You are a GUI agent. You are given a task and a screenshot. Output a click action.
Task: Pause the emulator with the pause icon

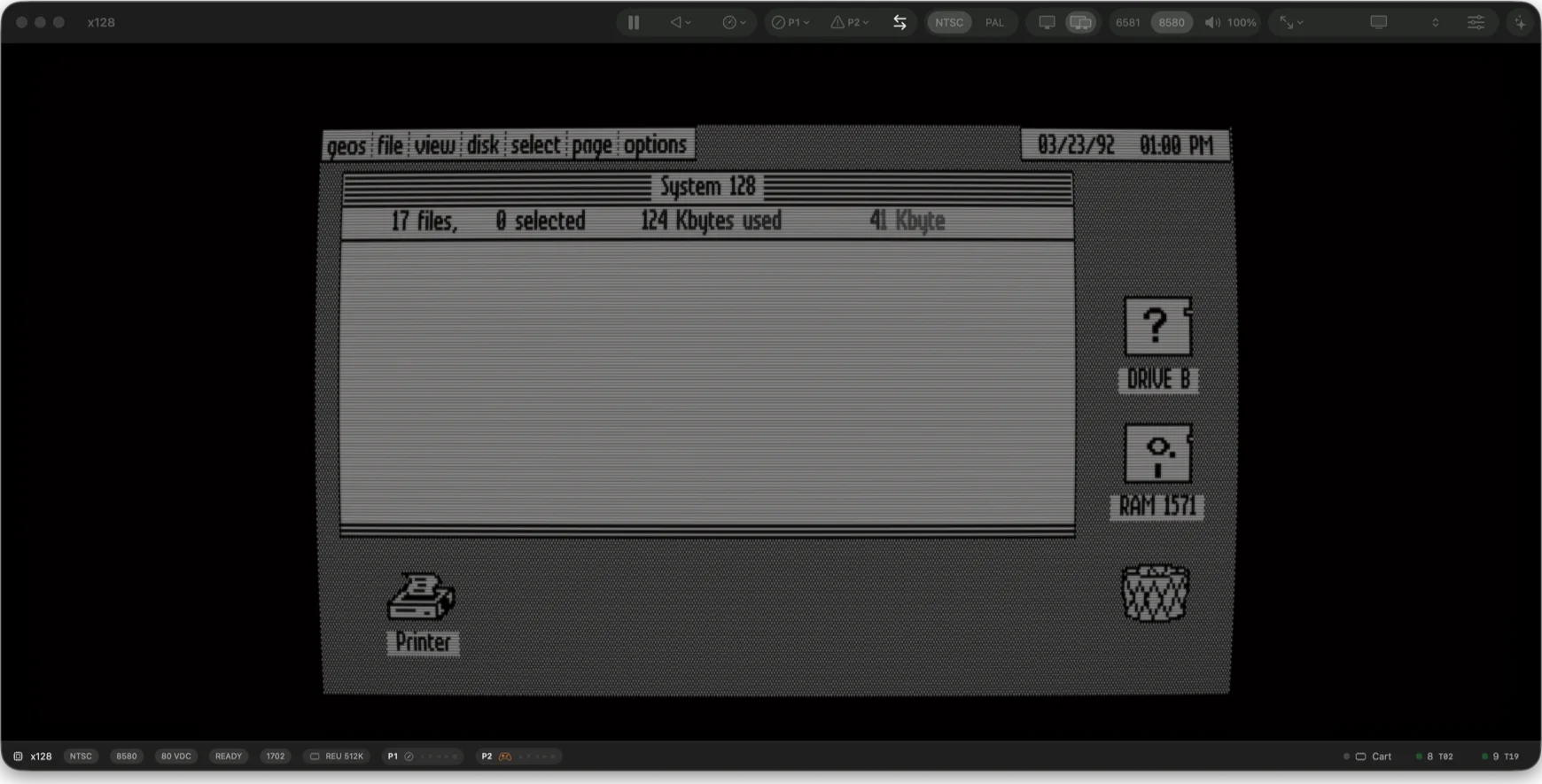pos(634,22)
